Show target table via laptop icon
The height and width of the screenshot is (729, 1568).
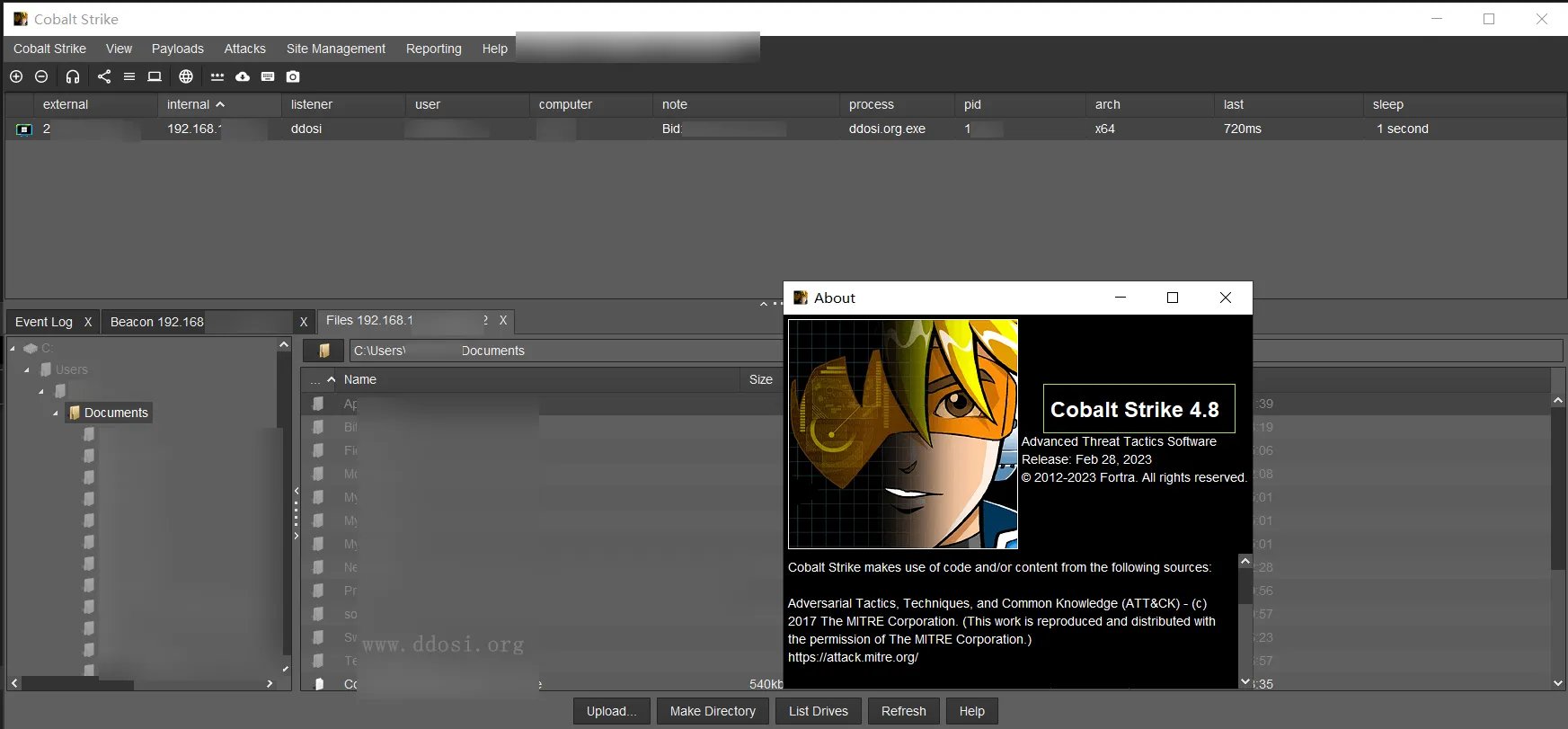(x=155, y=76)
